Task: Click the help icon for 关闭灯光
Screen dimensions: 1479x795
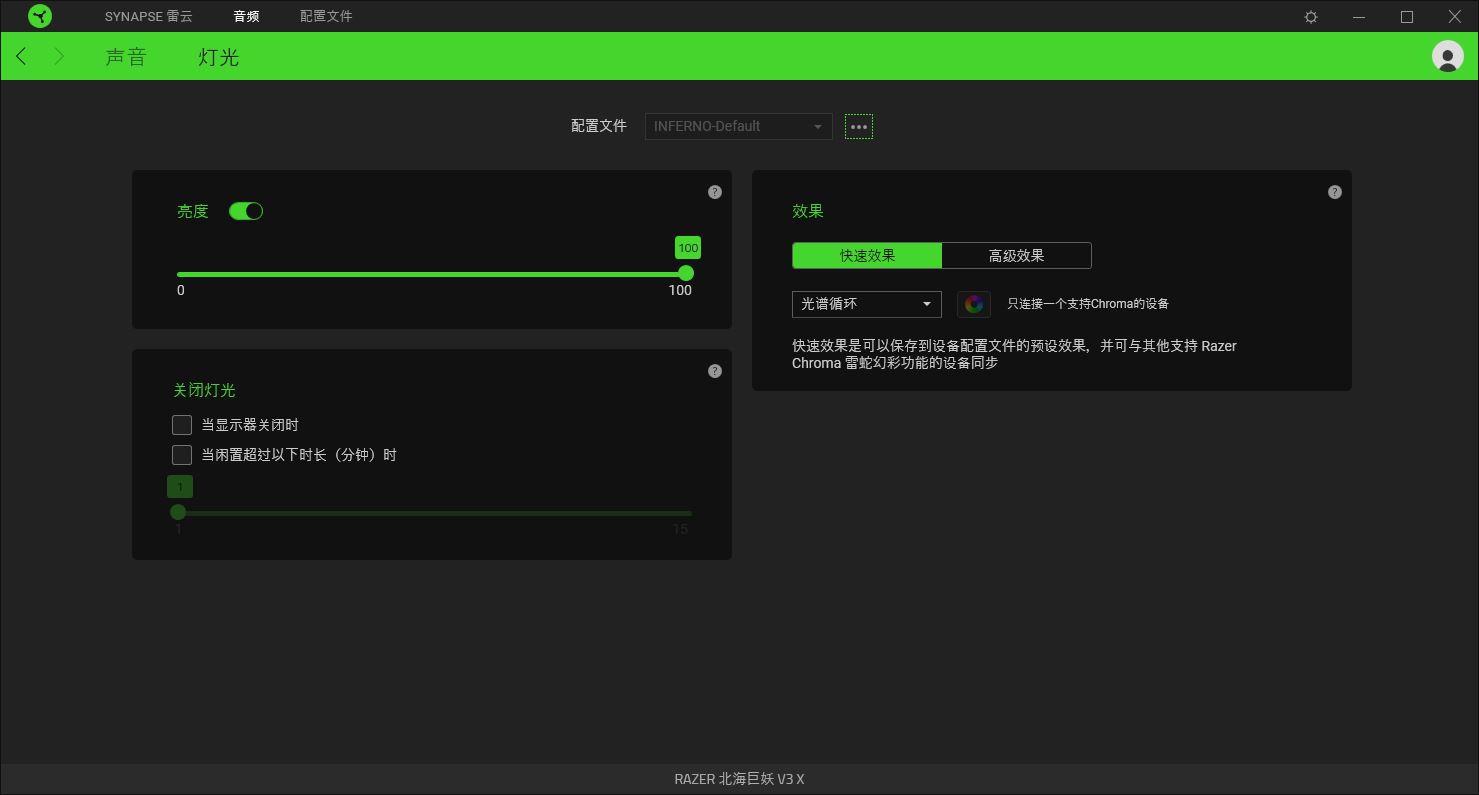Action: coord(715,371)
